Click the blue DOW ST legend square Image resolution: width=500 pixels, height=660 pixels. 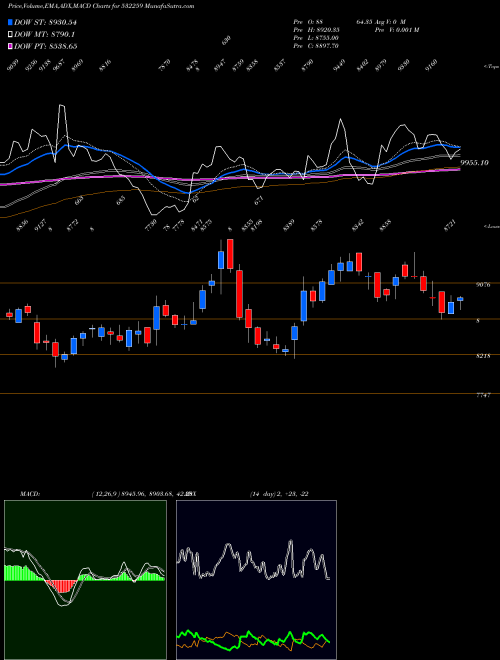point(10,22)
